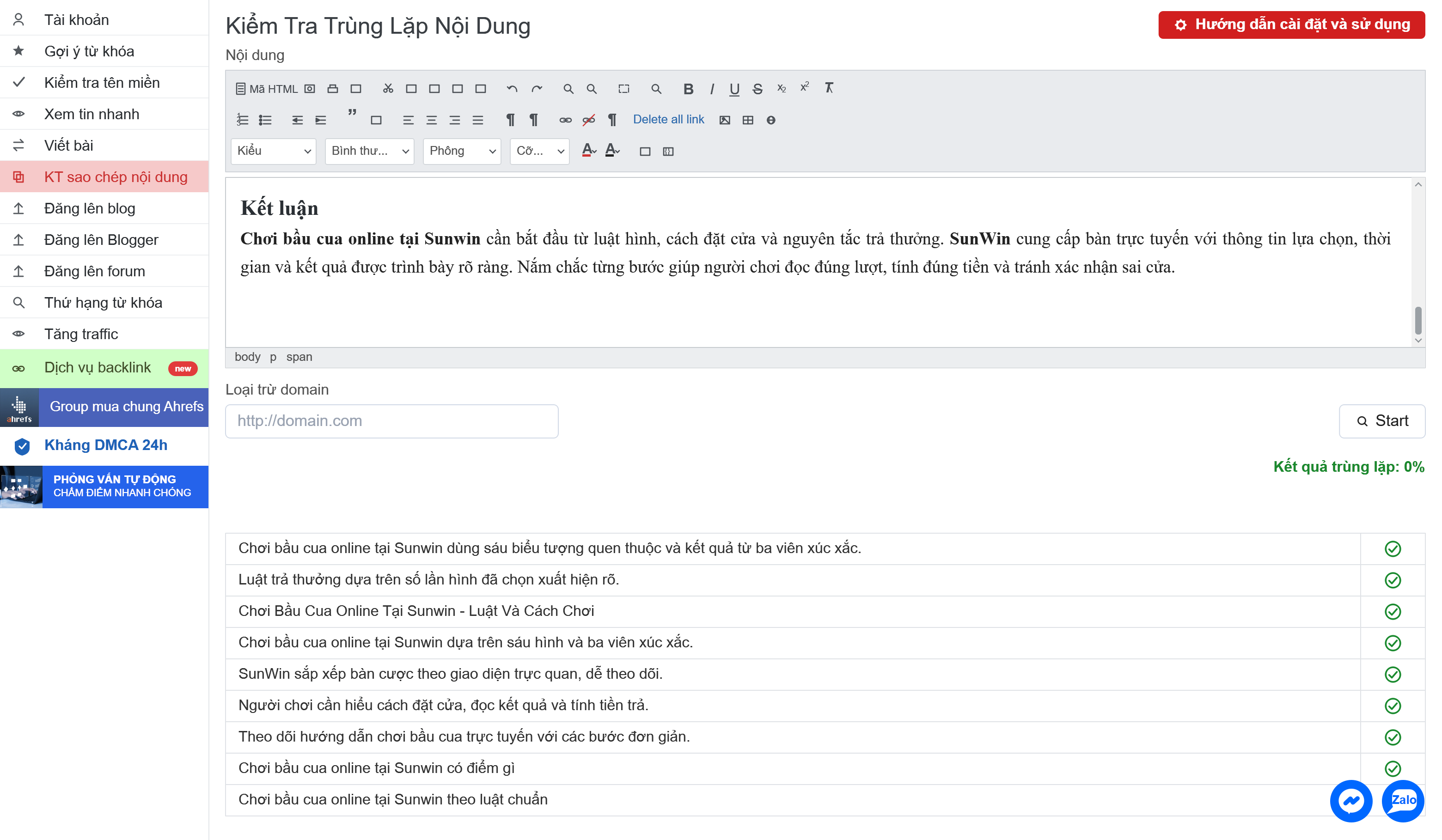Align text to the right
The image size is (1442, 840).
pos(454,120)
